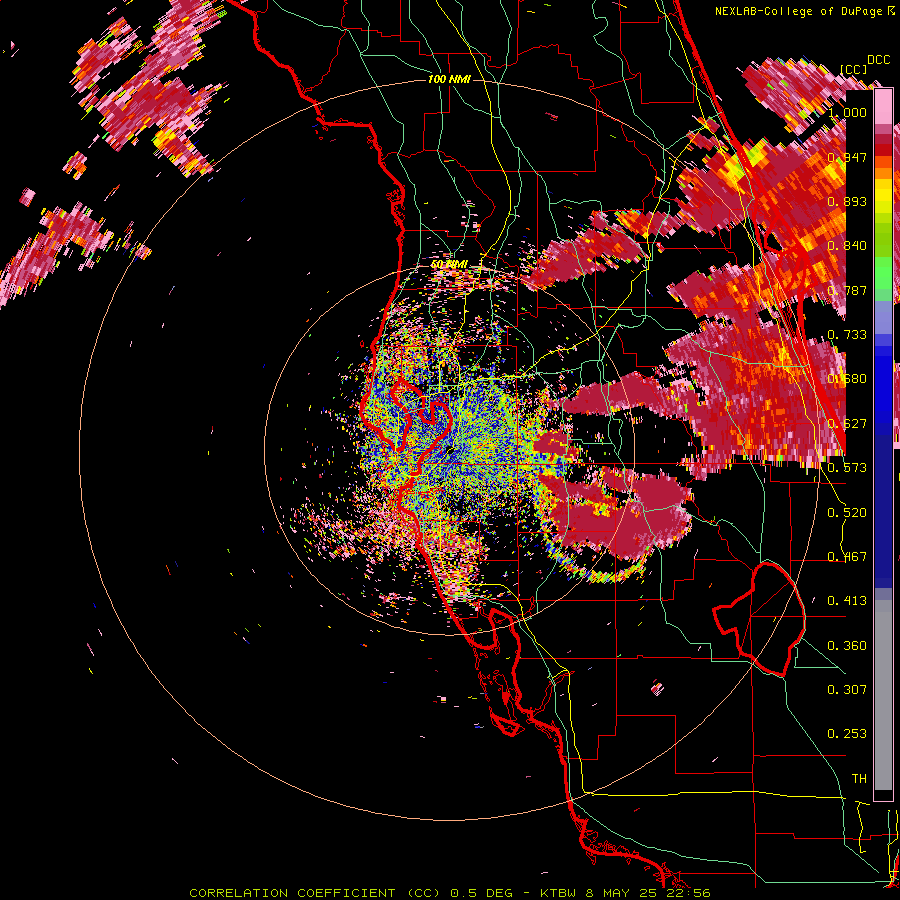This screenshot has height=900, width=900.
Task: Select the 0.627 scale value
Action: [847, 424]
